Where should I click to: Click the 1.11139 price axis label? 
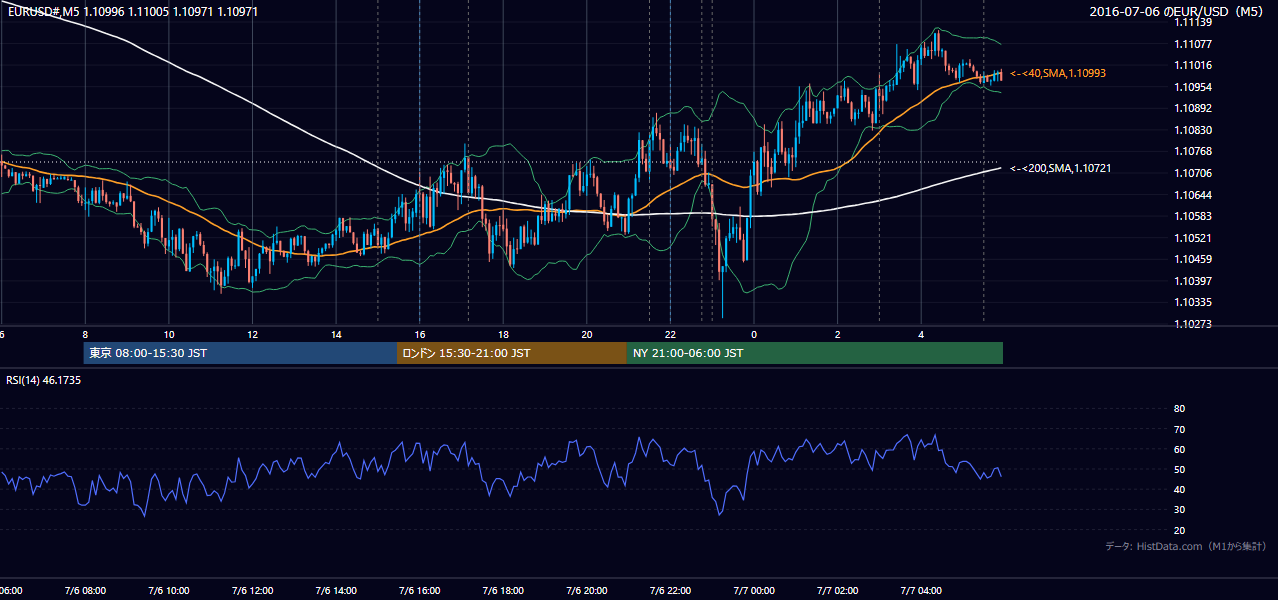pyautogui.click(x=1194, y=23)
